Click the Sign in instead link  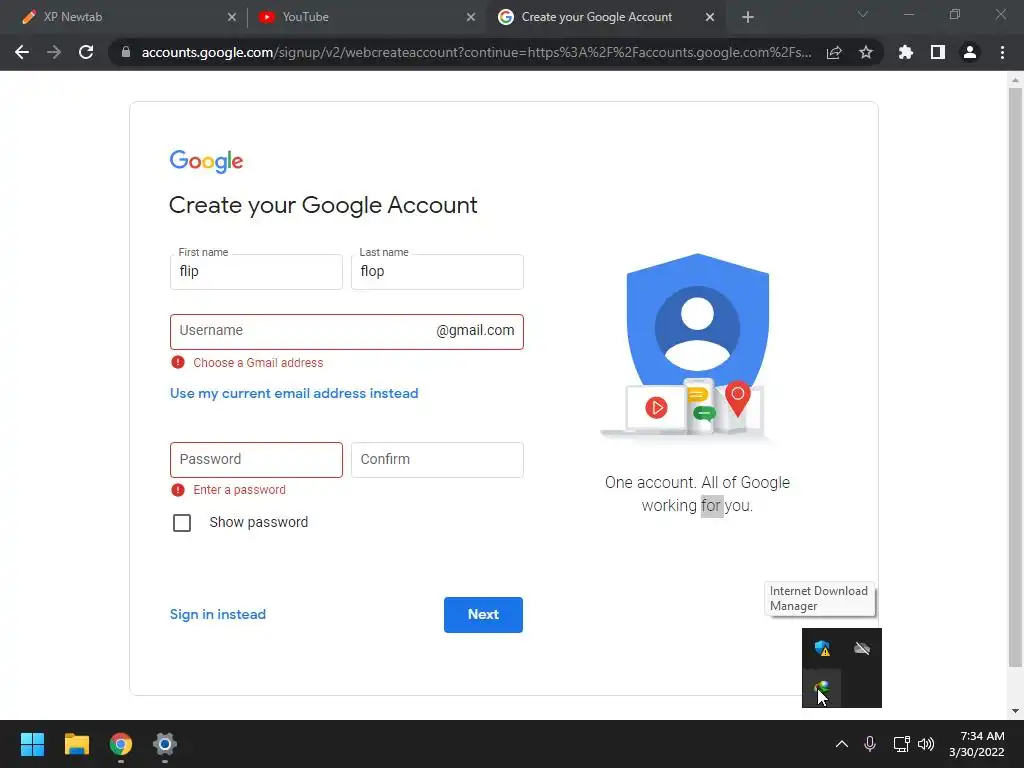click(x=217, y=614)
